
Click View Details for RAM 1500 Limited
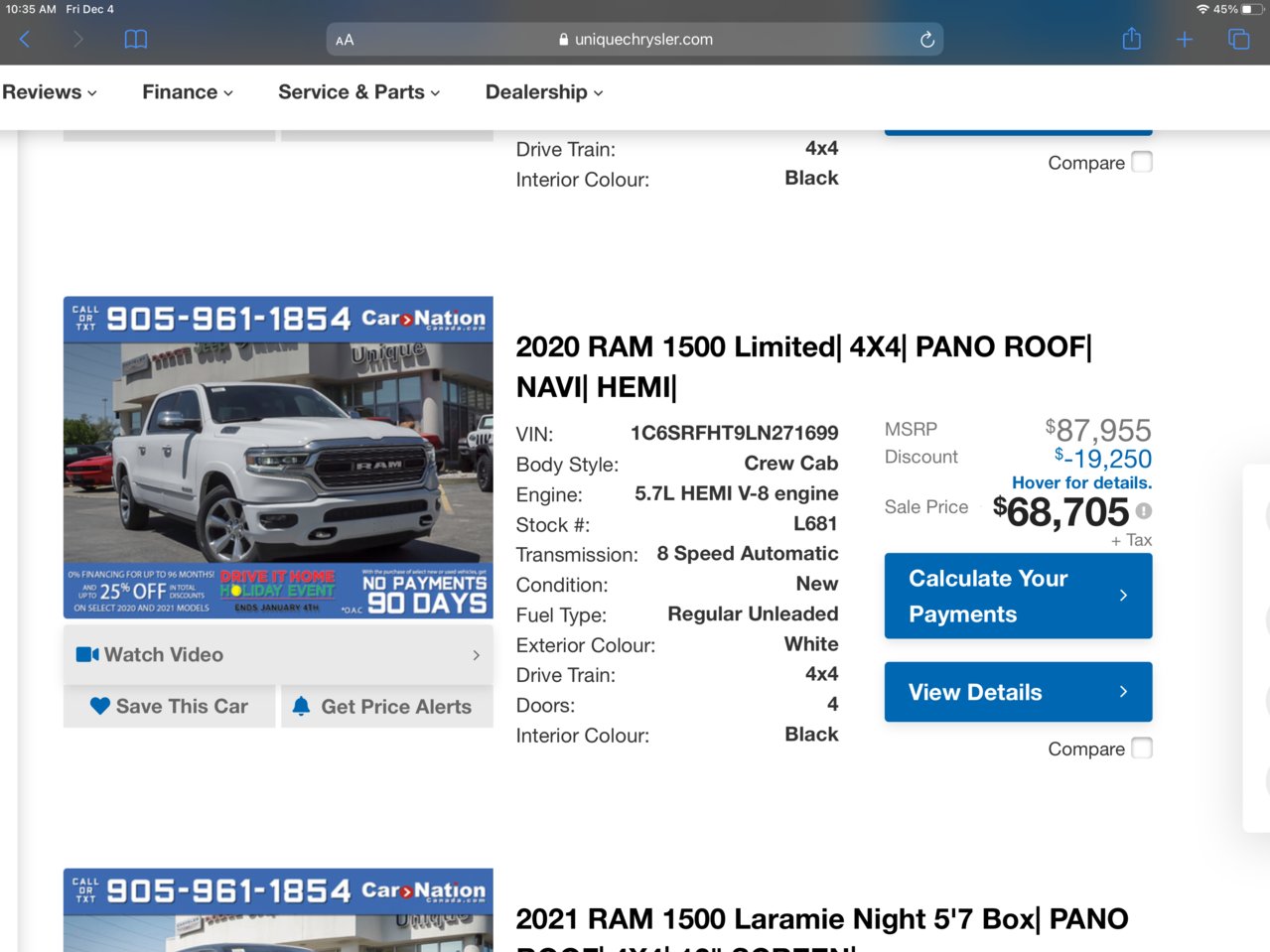pyautogui.click(x=1018, y=692)
